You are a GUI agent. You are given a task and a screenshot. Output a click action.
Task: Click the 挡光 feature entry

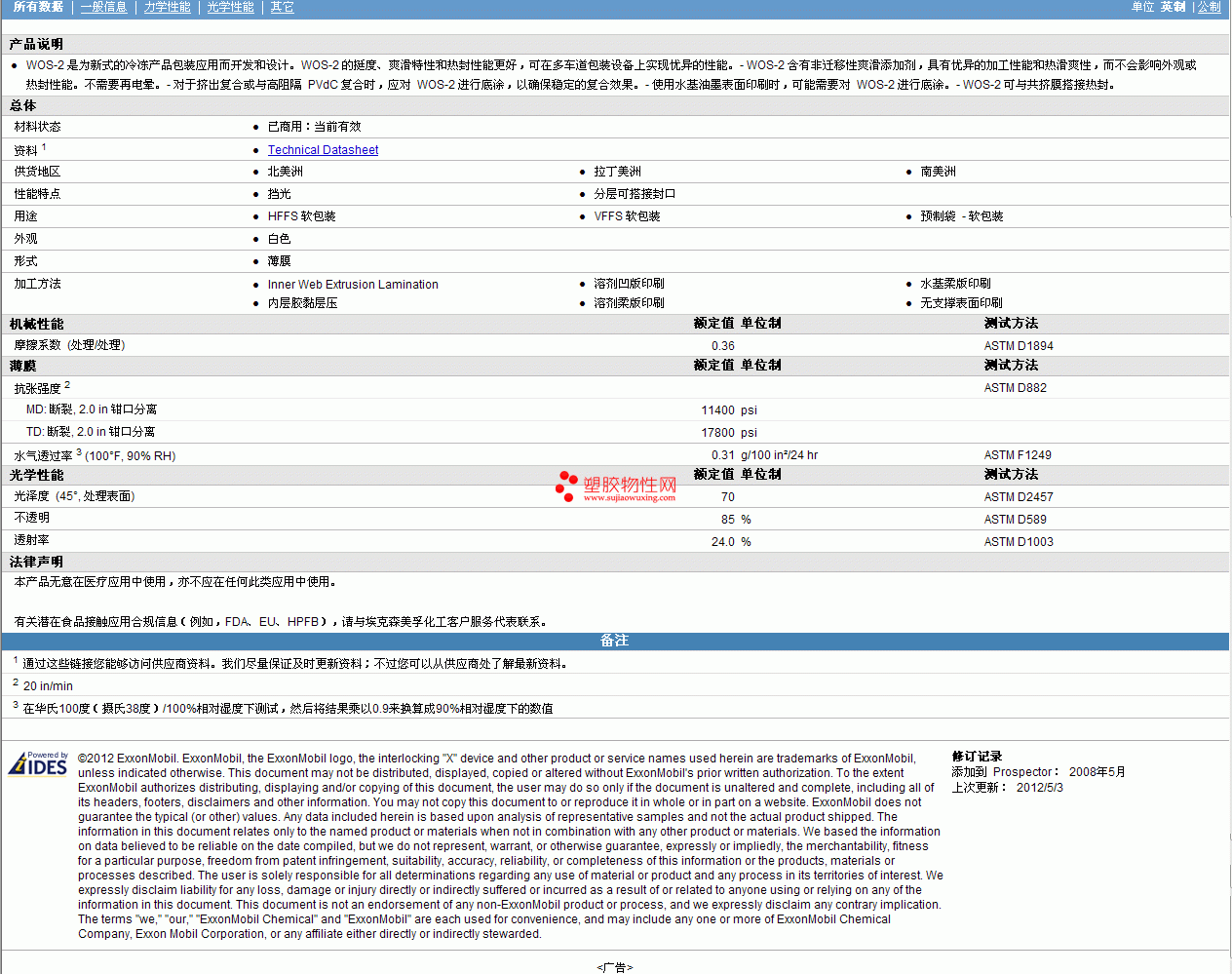279,194
